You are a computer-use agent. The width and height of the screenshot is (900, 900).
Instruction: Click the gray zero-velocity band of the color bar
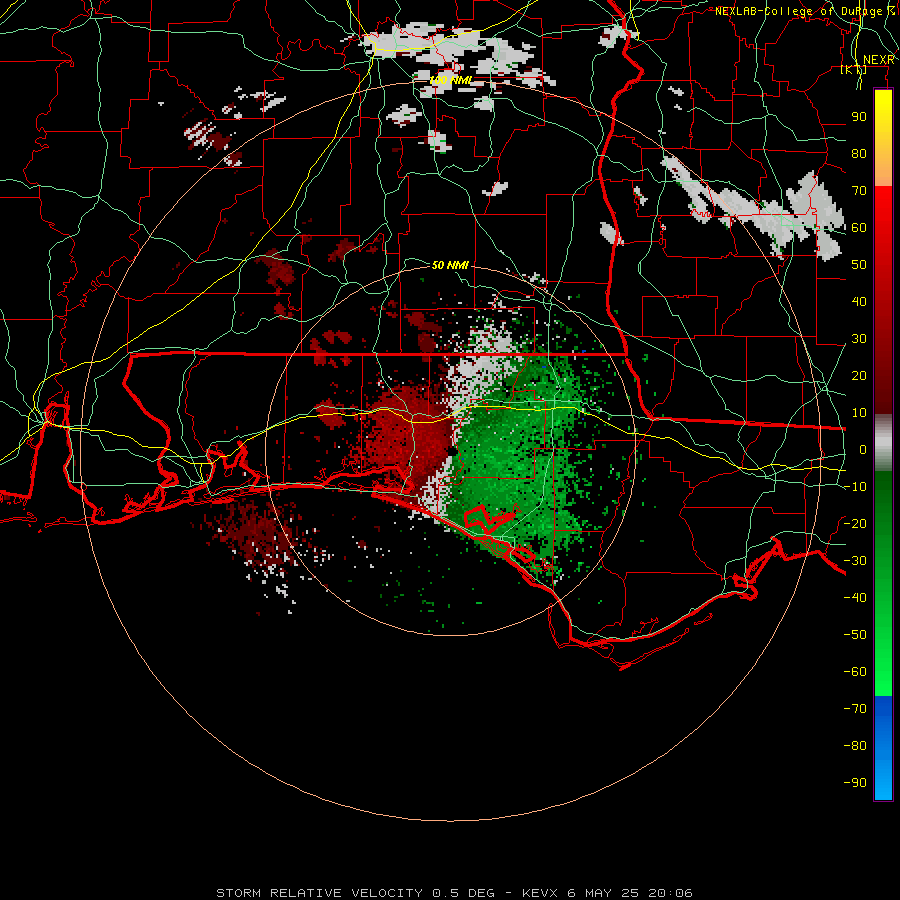883,442
